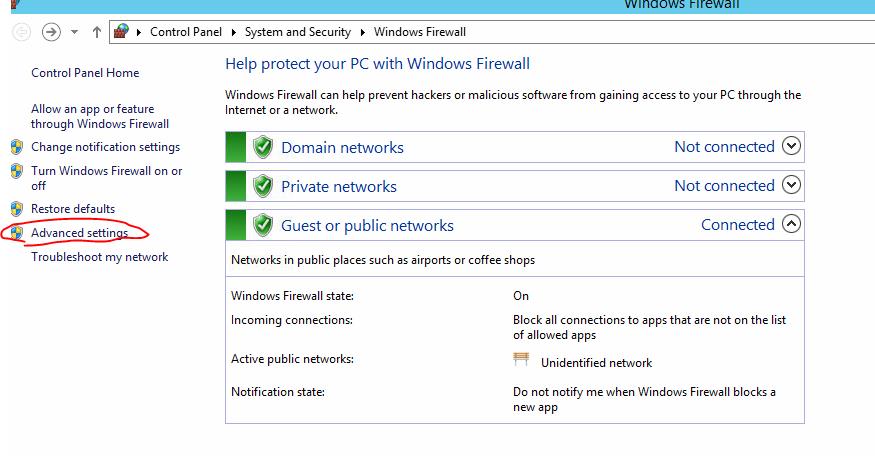Open Troubleshoot my network link
Screen dimensions: 875x456
(99, 257)
